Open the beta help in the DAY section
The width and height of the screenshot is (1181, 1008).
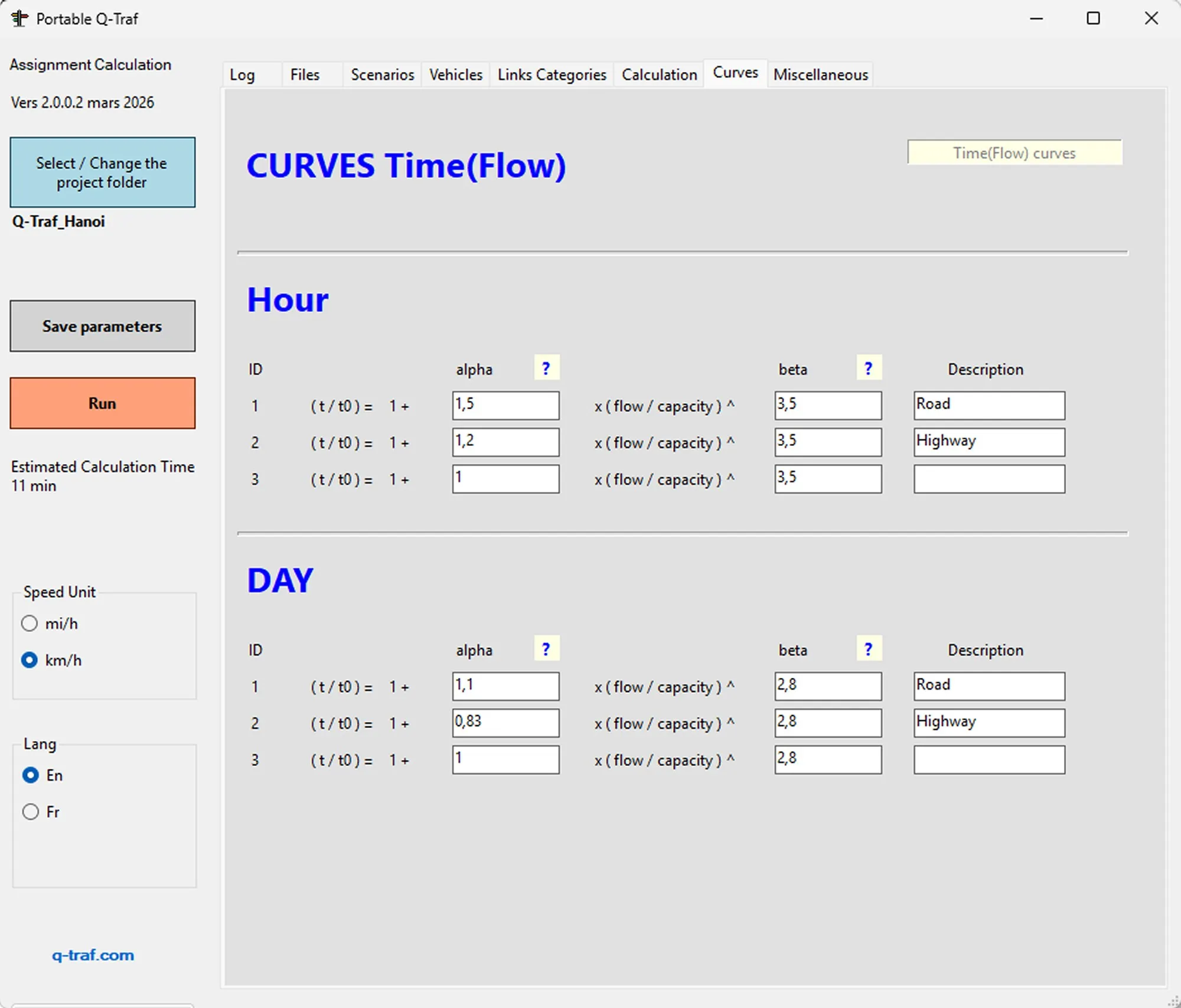[868, 648]
